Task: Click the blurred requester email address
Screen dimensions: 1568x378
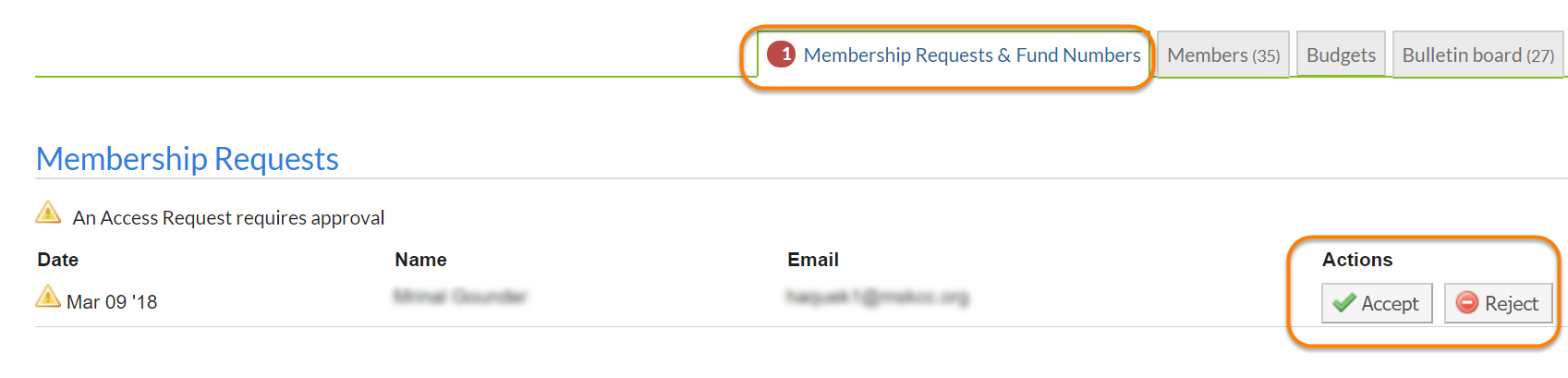Action: (x=877, y=297)
